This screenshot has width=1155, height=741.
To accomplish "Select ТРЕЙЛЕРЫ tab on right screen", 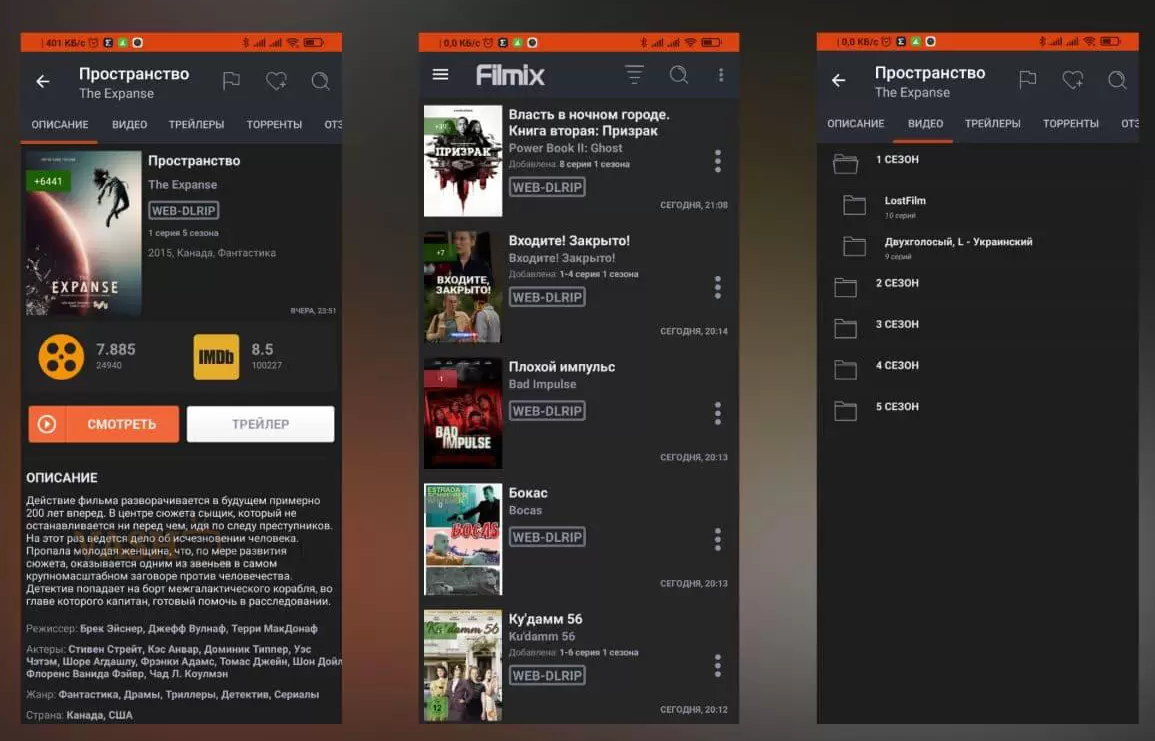I will pos(992,124).
